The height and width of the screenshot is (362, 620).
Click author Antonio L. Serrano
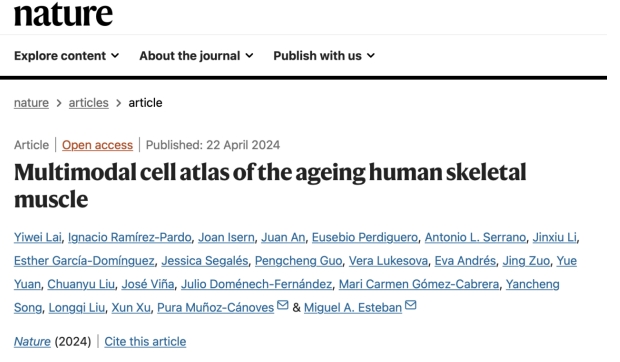tap(475, 237)
